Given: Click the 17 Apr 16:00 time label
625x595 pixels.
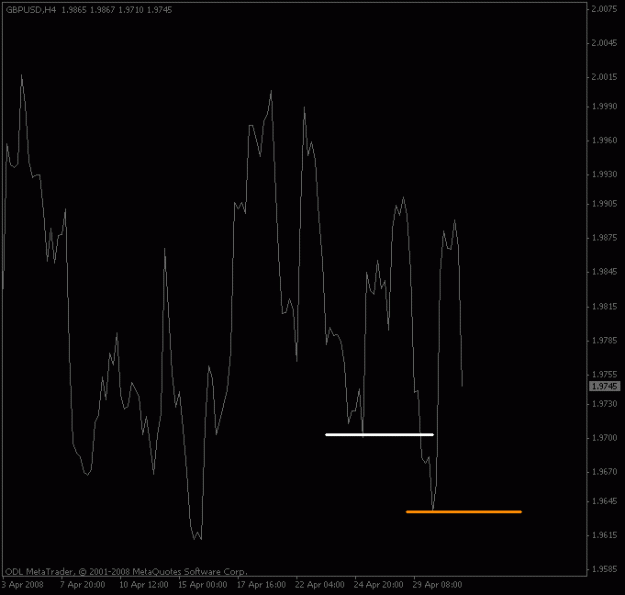Looking at the screenshot, I should [x=261, y=585].
